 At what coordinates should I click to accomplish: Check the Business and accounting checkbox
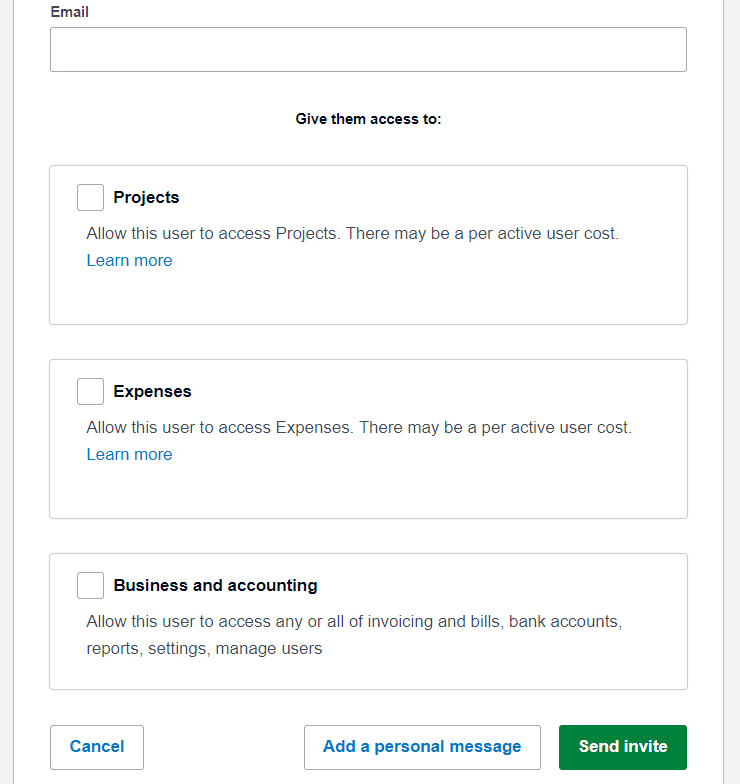click(x=90, y=586)
